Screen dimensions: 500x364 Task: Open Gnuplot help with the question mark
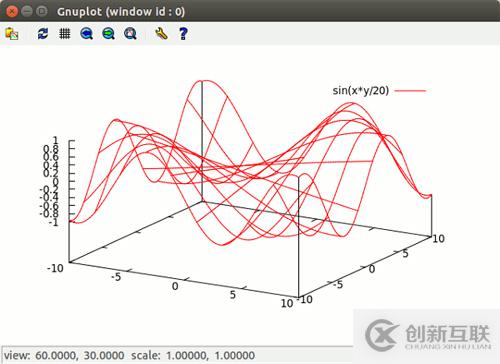(183, 34)
